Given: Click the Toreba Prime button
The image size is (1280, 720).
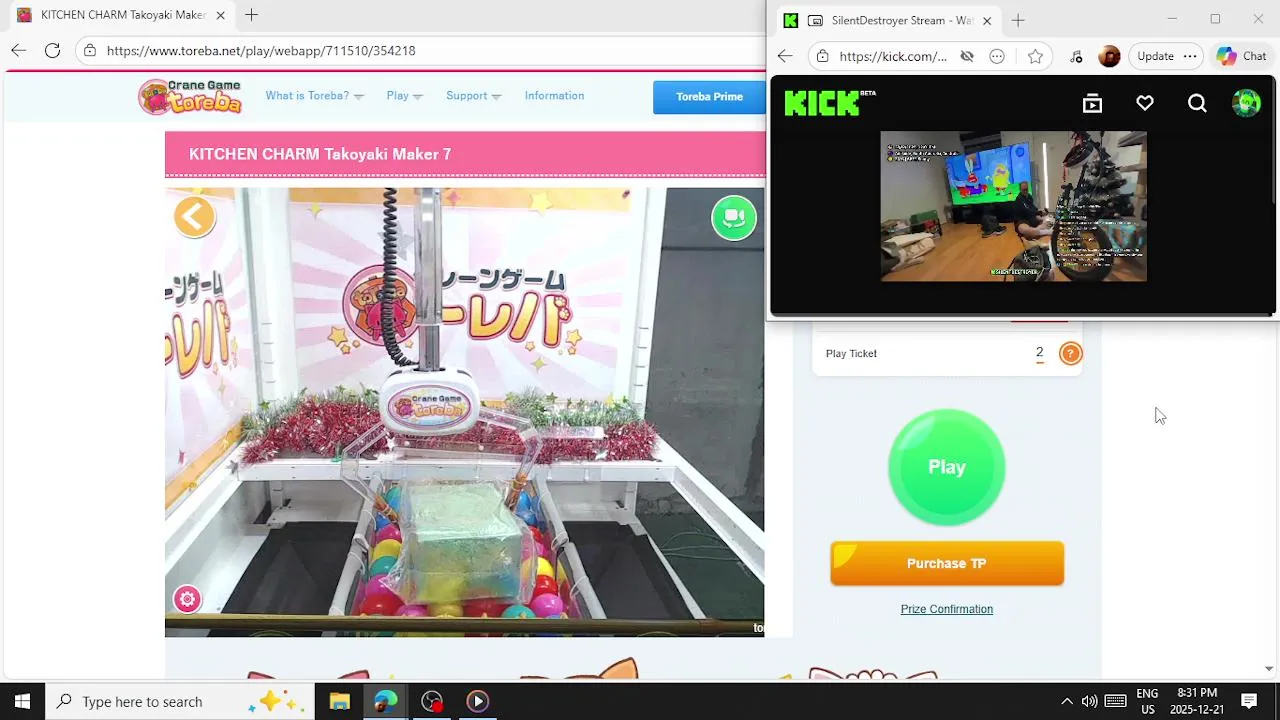Looking at the screenshot, I should pos(709,97).
